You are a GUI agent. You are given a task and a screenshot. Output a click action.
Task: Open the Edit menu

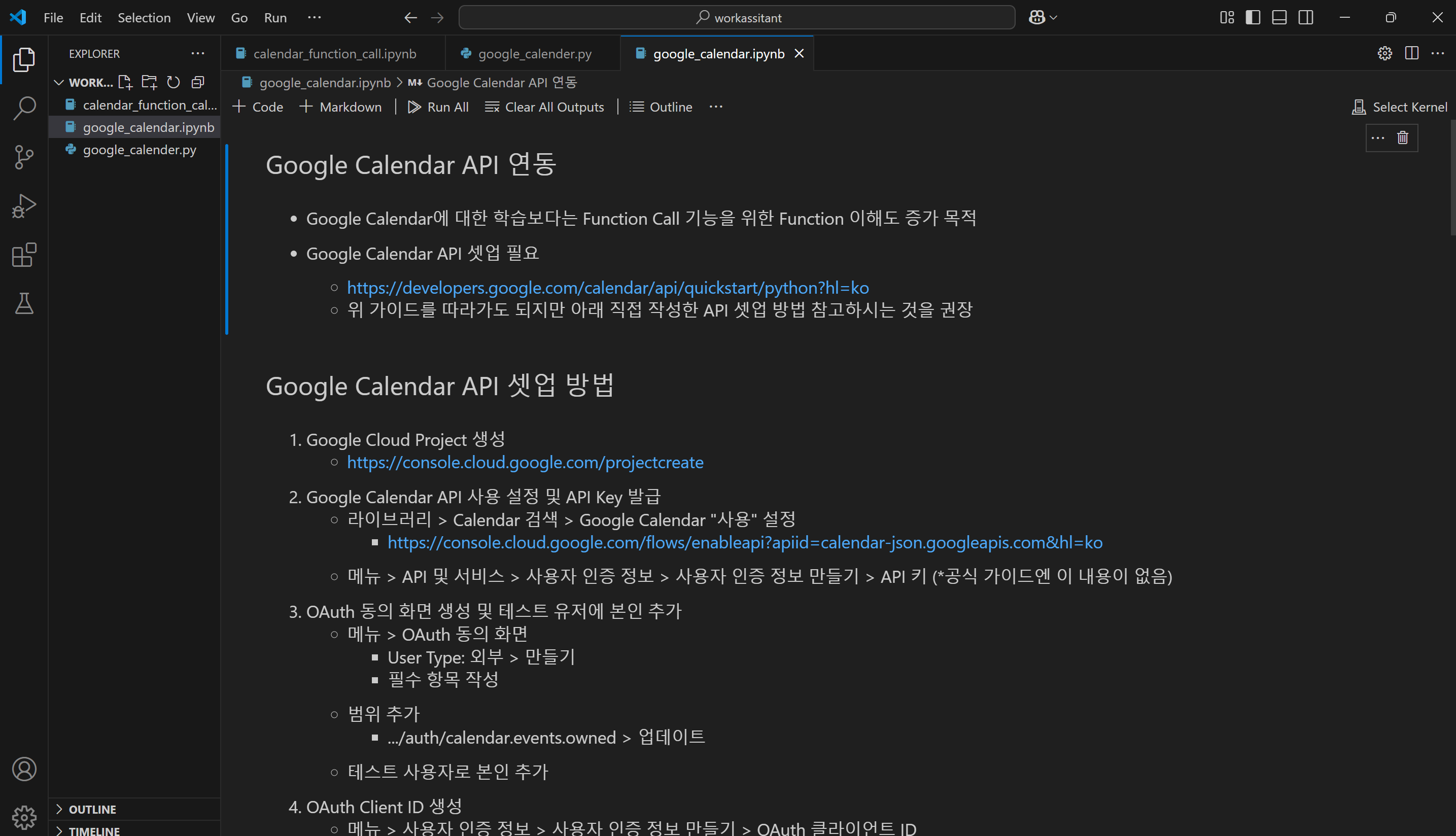(x=91, y=18)
